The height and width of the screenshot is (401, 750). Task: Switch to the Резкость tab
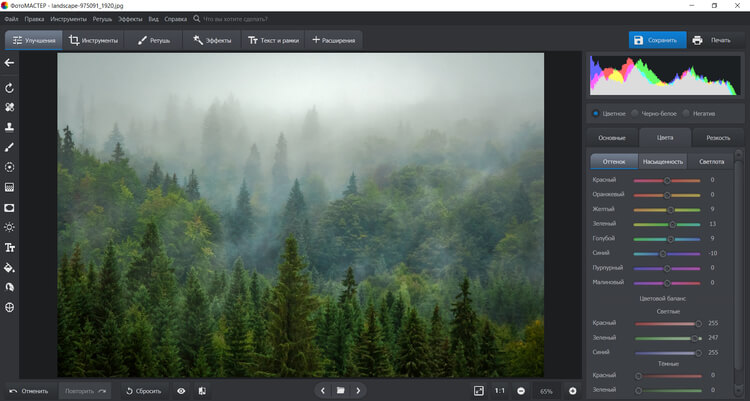(x=717, y=137)
